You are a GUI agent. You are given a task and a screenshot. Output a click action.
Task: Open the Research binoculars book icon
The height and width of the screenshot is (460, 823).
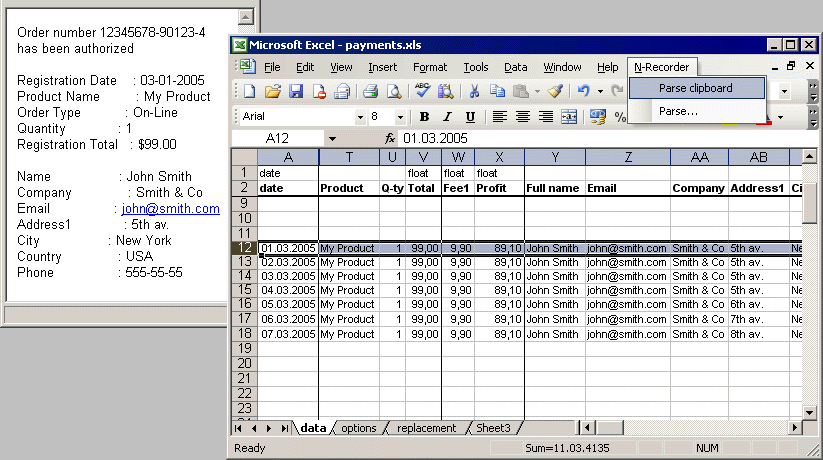point(446,91)
